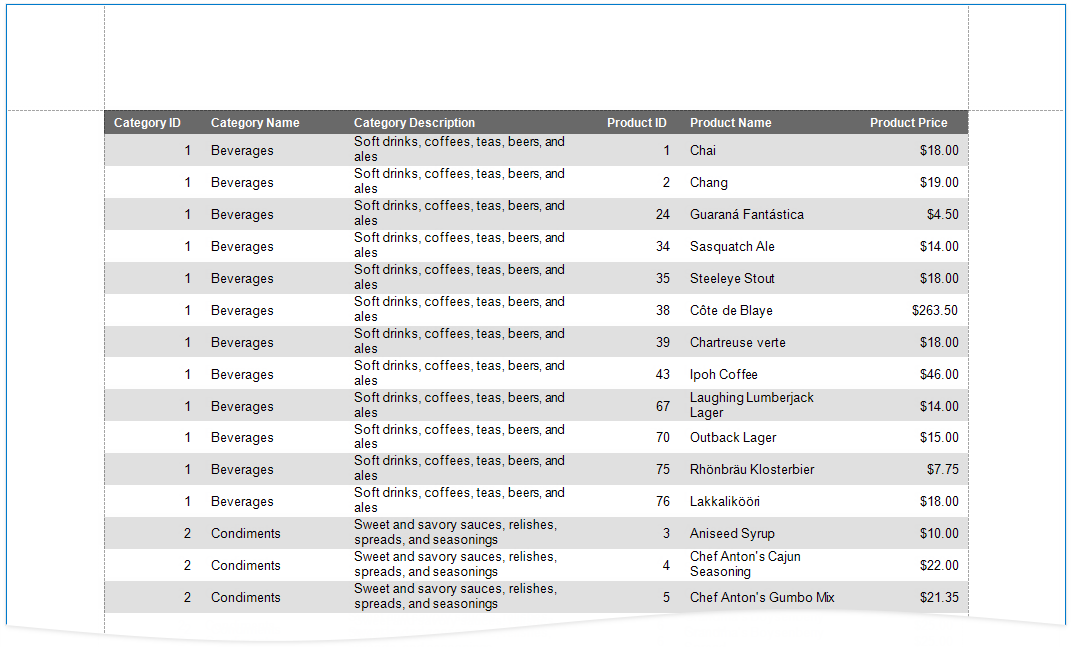
Task: Click the Category Description column header
Action: pos(414,123)
